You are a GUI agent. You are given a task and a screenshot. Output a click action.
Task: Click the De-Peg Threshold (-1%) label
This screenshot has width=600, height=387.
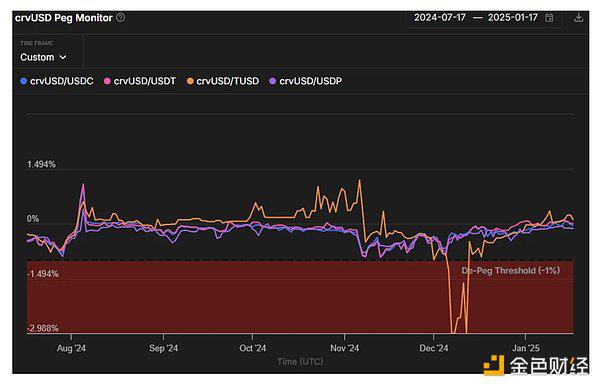pos(510,271)
